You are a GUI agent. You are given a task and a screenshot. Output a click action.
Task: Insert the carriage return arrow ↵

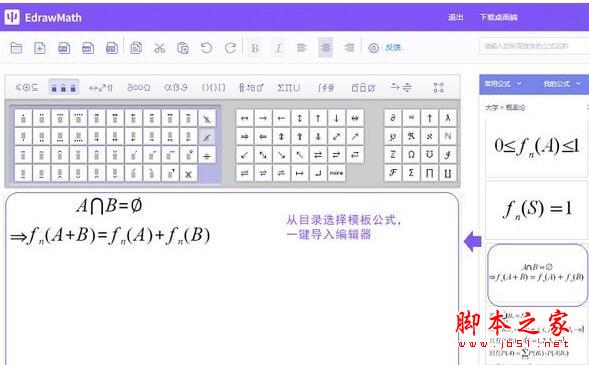pos(318,173)
